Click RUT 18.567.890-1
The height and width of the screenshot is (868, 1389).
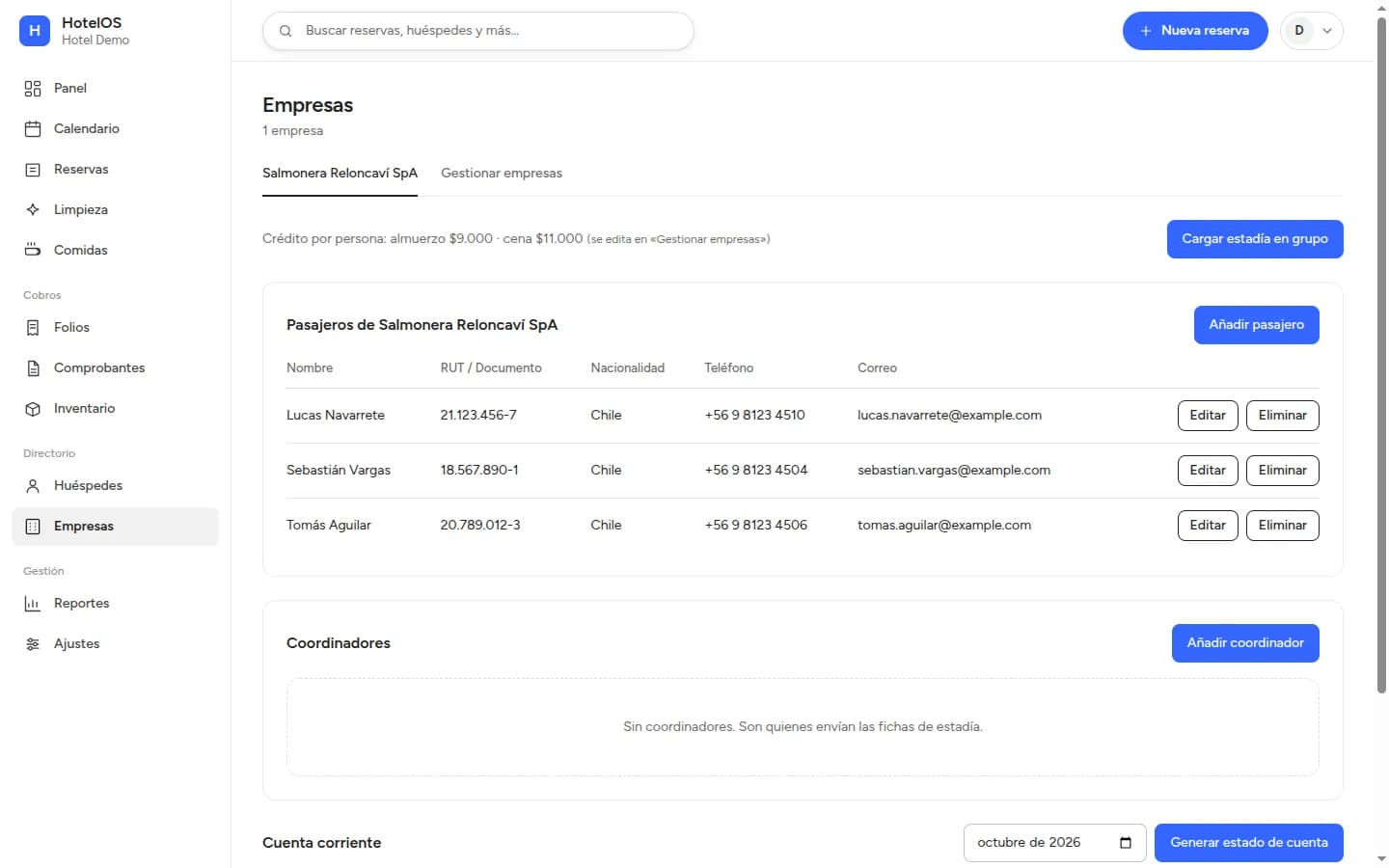[479, 471]
